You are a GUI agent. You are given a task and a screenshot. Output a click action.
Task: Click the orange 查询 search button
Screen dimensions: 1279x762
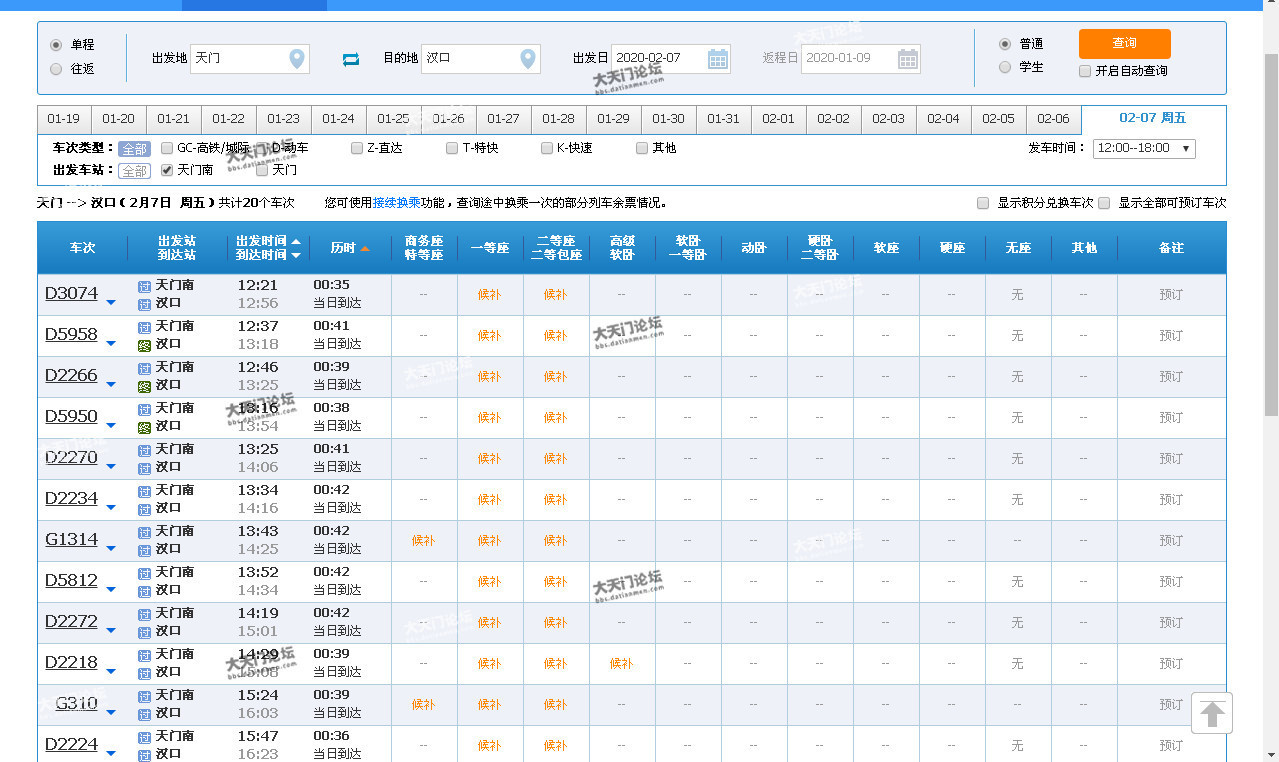pos(1124,43)
